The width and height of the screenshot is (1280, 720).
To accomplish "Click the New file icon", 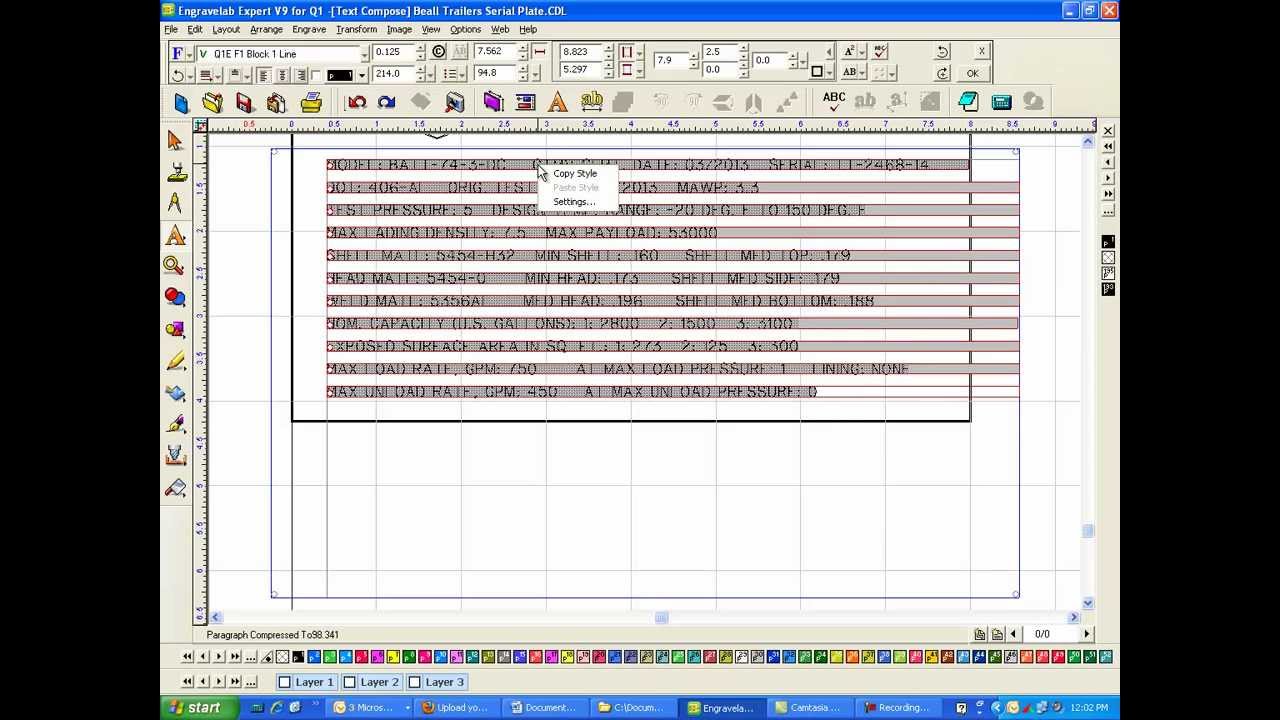I will pos(181,102).
